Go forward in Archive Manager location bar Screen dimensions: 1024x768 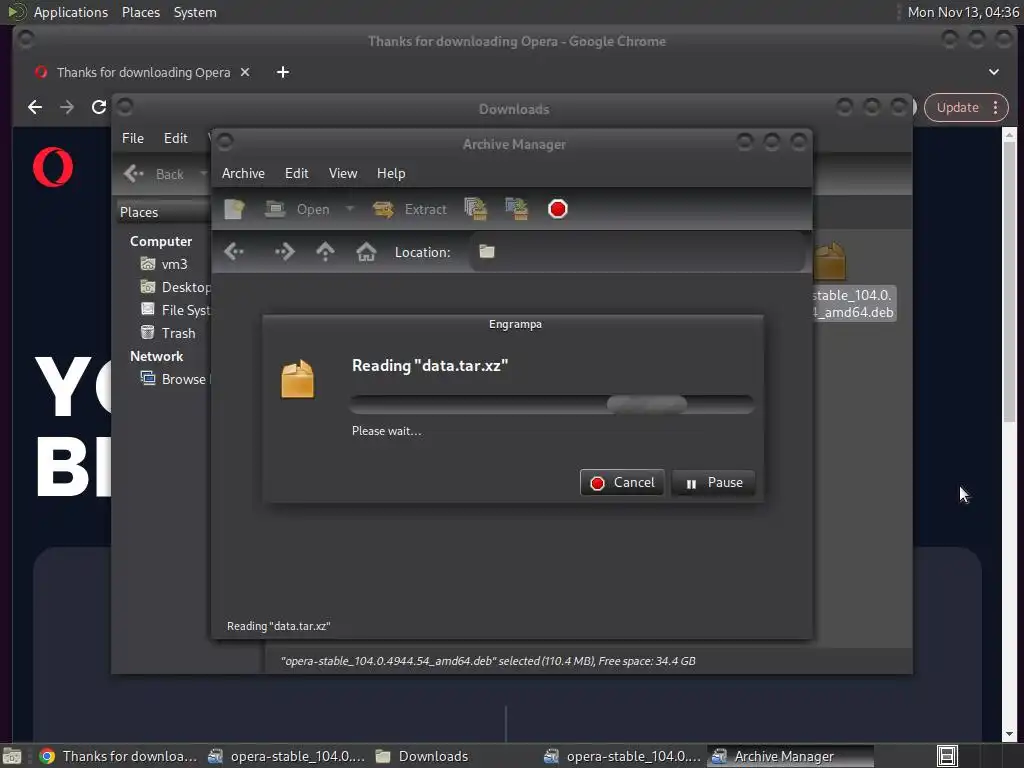click(285, 251)
